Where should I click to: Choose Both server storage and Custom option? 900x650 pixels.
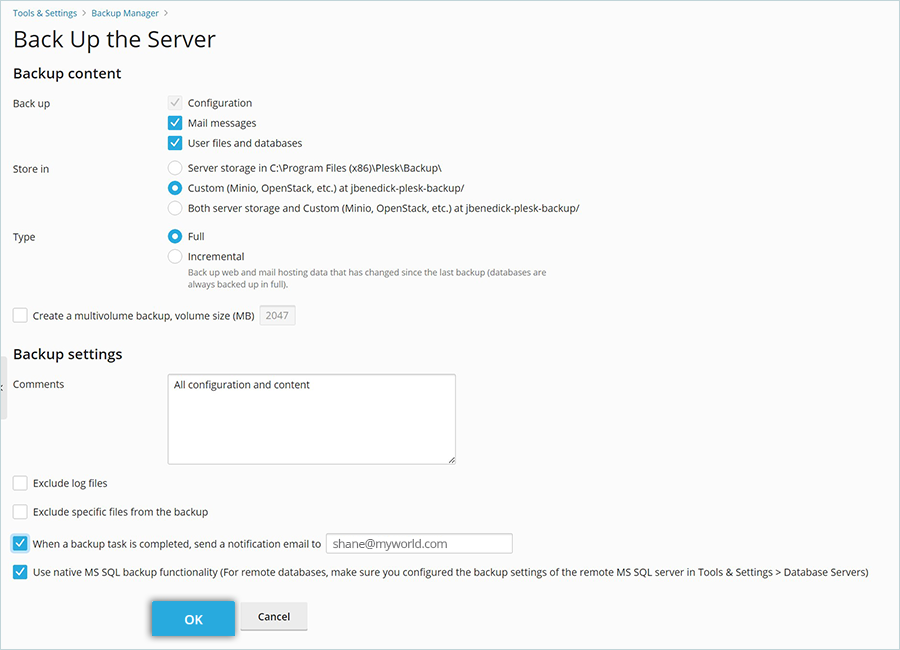tap(175, 208)
